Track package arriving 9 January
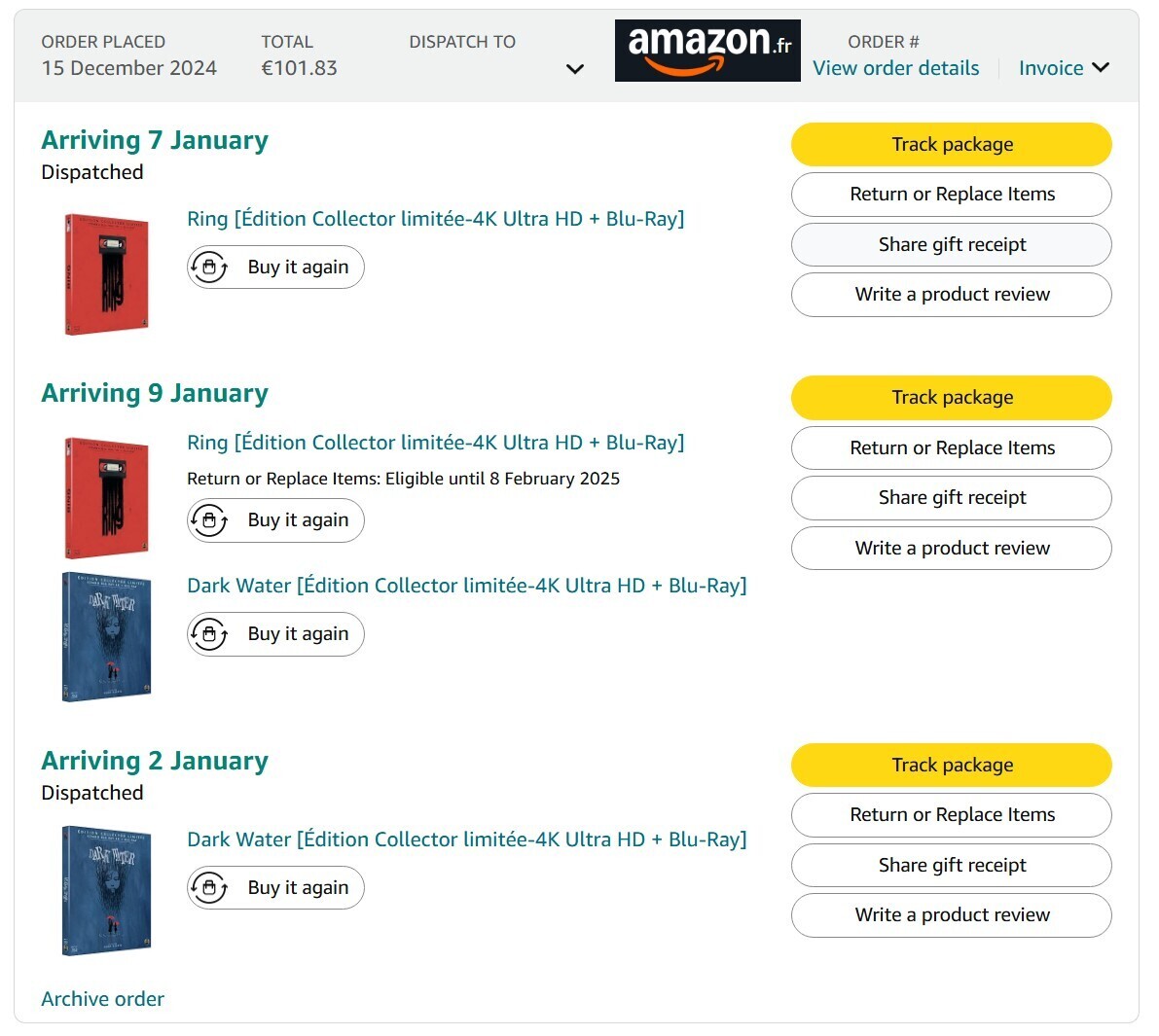 (x=952, y=398)
